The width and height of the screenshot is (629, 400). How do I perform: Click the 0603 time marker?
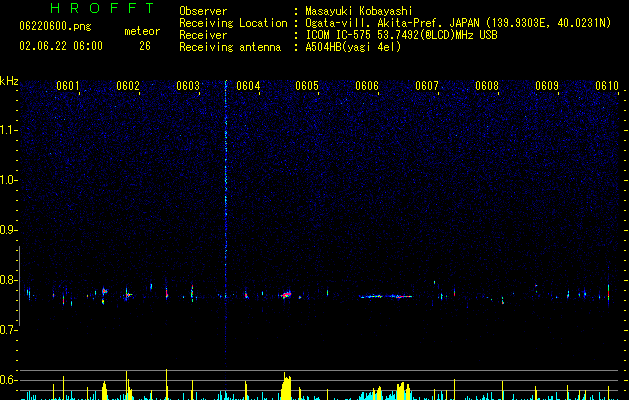pyautogui.click(x=188, y=86)
